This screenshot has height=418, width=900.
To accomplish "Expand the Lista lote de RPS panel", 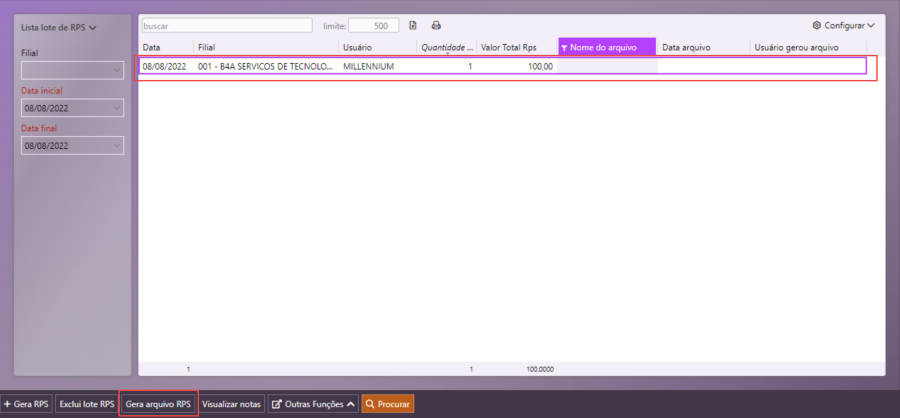I will point(59,27).
